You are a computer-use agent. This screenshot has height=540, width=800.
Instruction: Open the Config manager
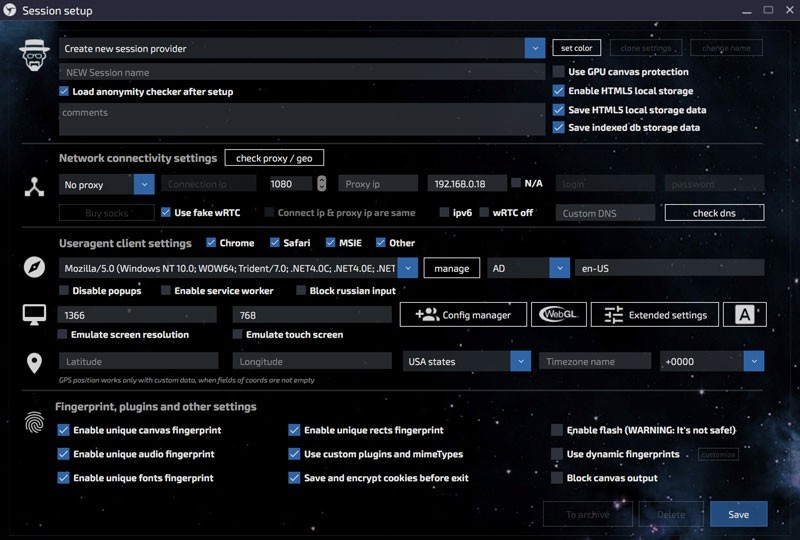pyautogui.click(x=462, y=315)
